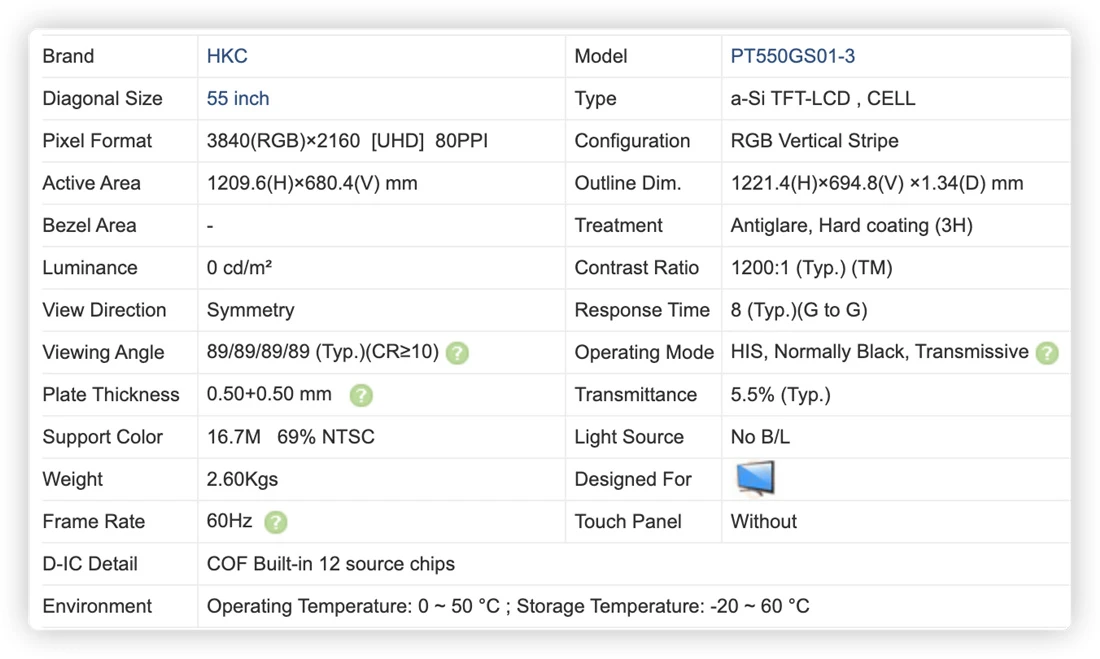Screen dimensions: 1100x659
Task: Follow the 55 inch diagonal size link
Action: click(238, 98)
